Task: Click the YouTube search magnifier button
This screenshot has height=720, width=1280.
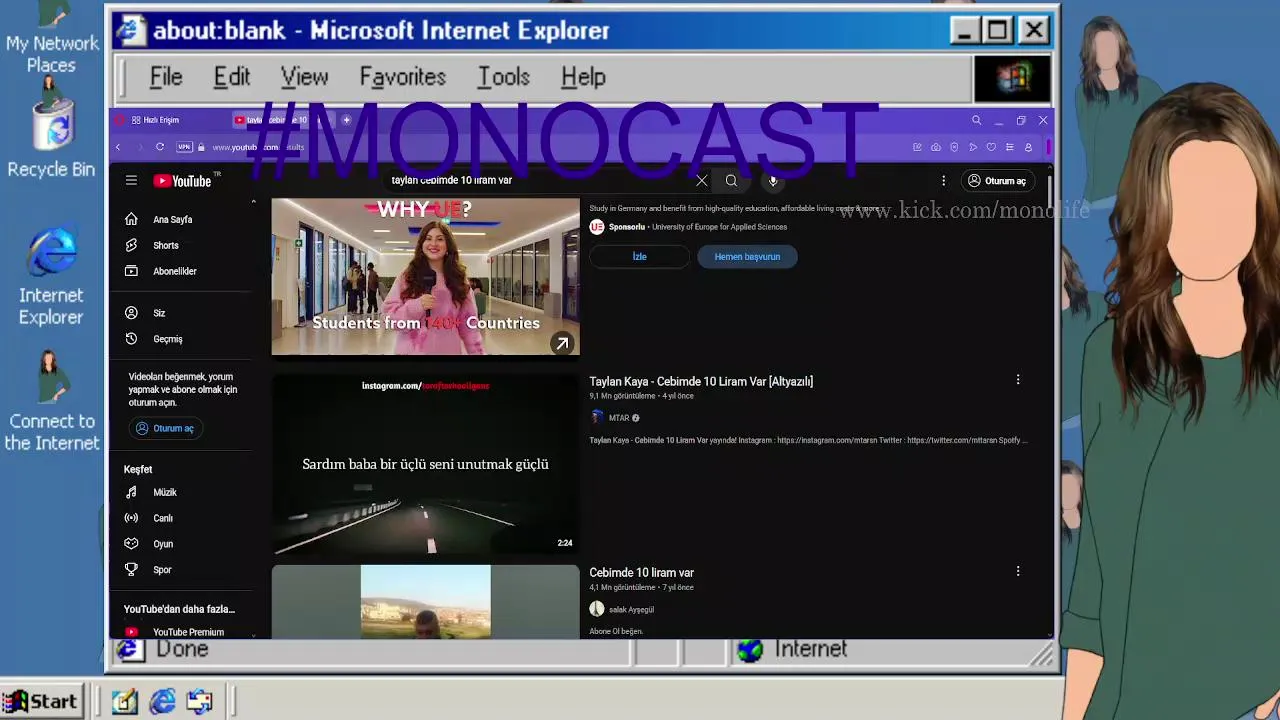Action: coord(731,181)
